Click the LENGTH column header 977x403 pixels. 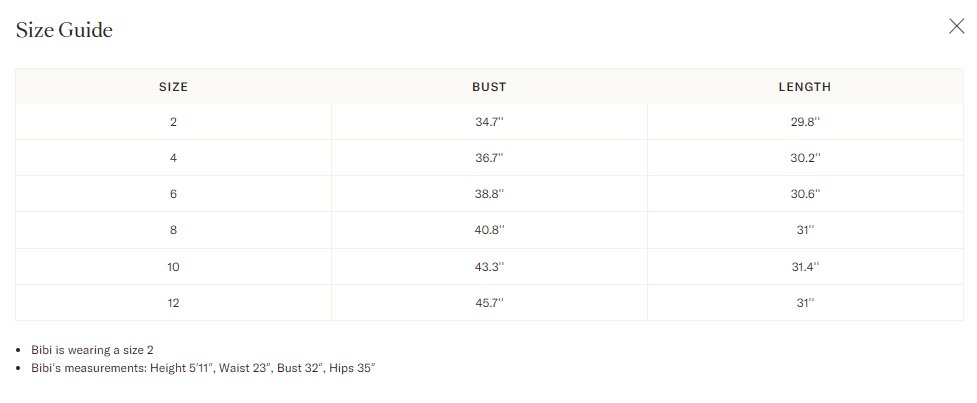click(x=804, y=87)
